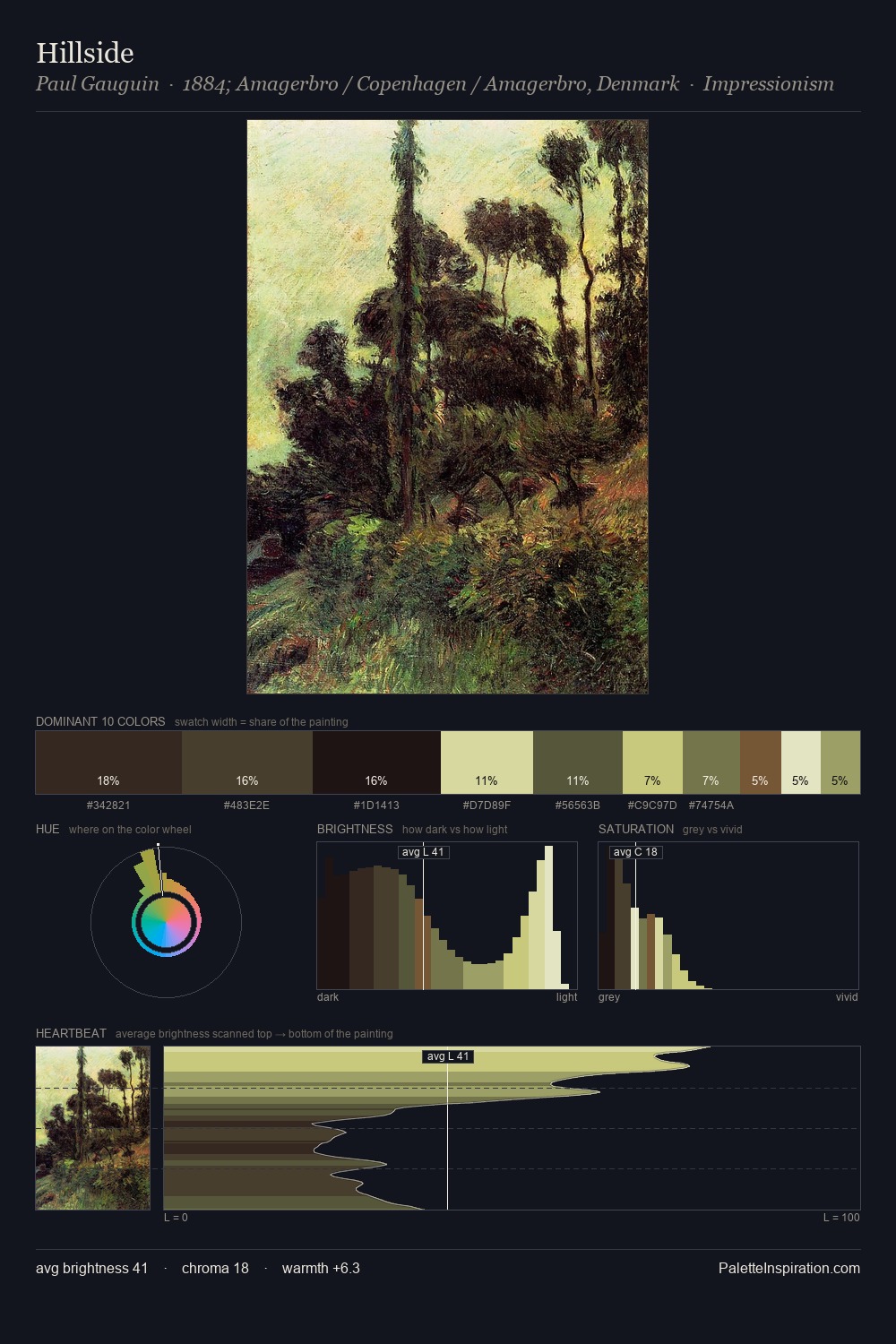
Task: Select the #74754A 7% color swatch
Action: point(711,762)
